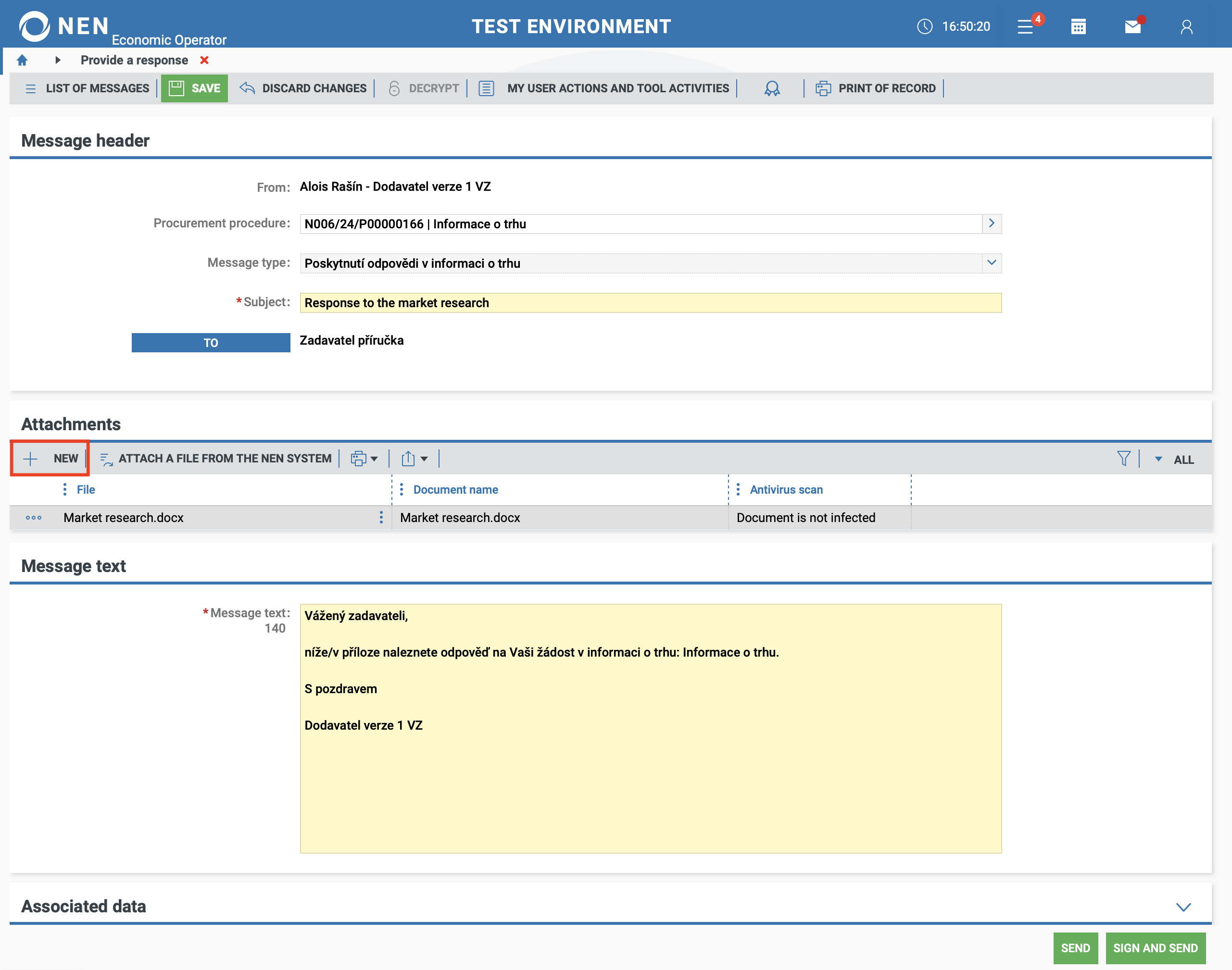The height and width of the screenshot is (970, 1232).
Task: Open the user profile icon
Action: (1186, 27)
